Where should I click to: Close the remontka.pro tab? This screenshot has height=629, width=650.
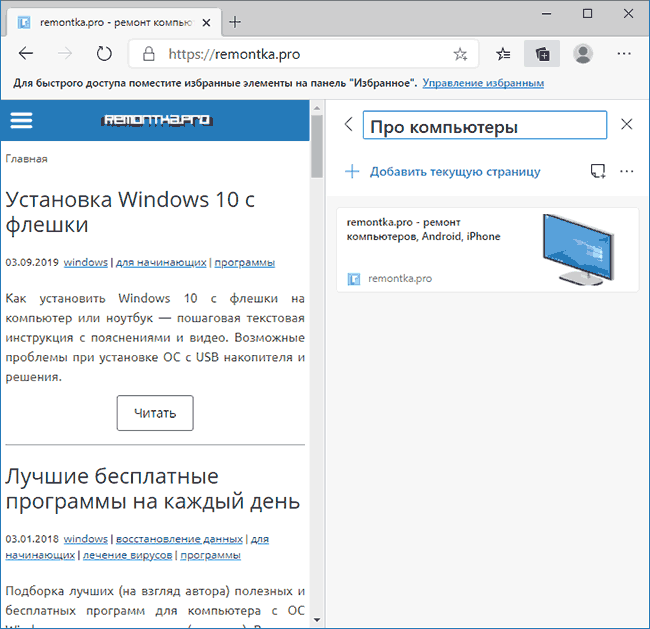click(x=206, y=23)
